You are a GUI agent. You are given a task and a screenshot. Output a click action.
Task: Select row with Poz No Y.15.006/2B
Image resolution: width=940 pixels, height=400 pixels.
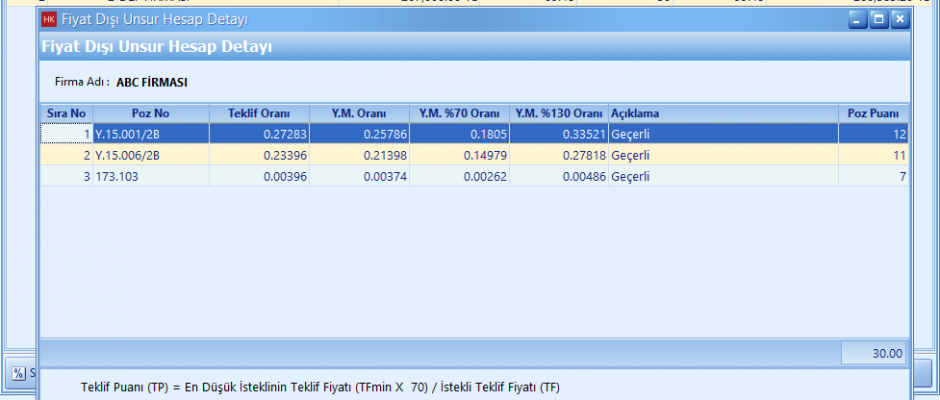coord(150,155)
